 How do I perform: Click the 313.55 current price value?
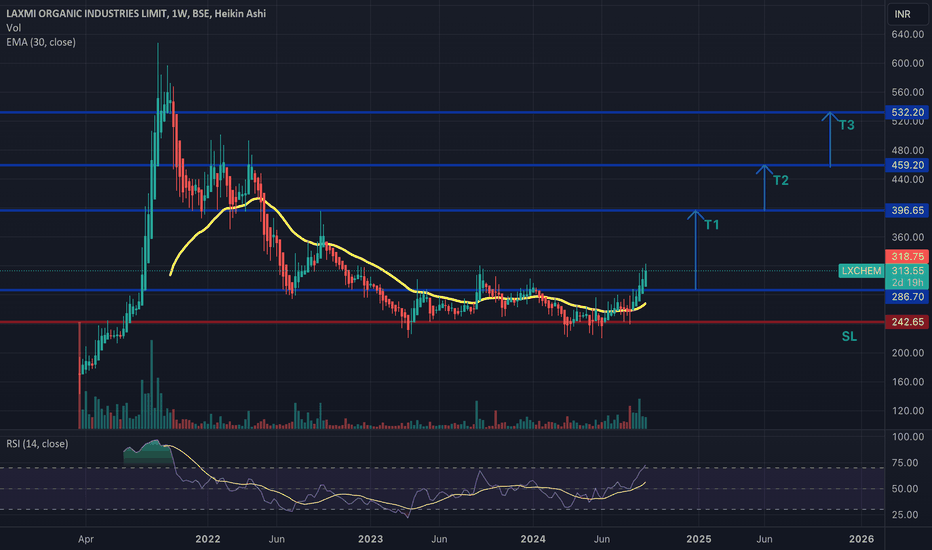(x=907, y=271)
